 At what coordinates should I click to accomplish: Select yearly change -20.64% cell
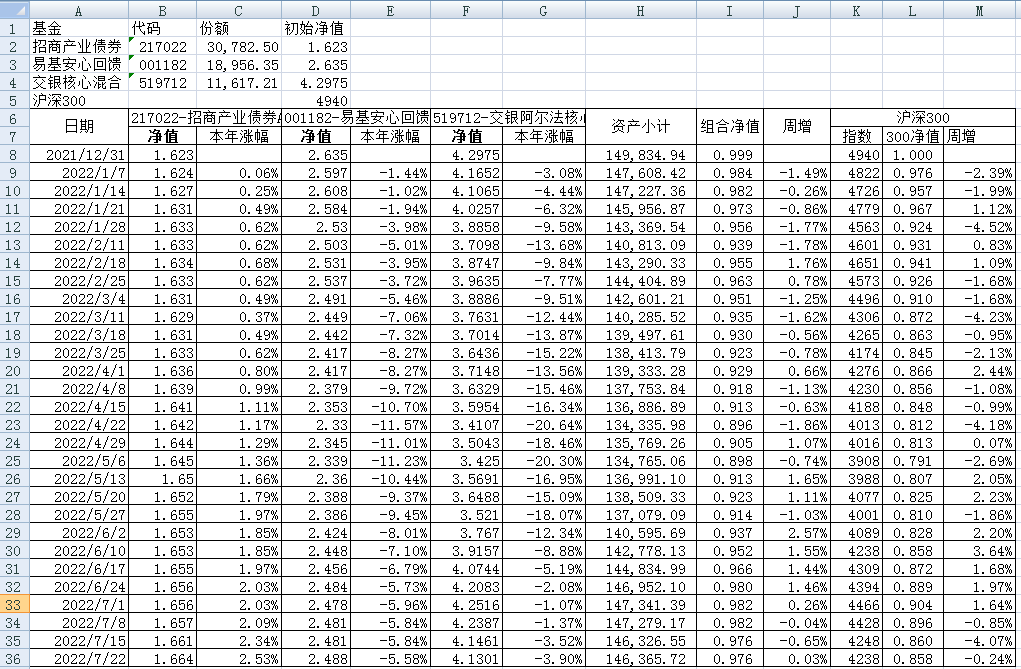[544, 425]
